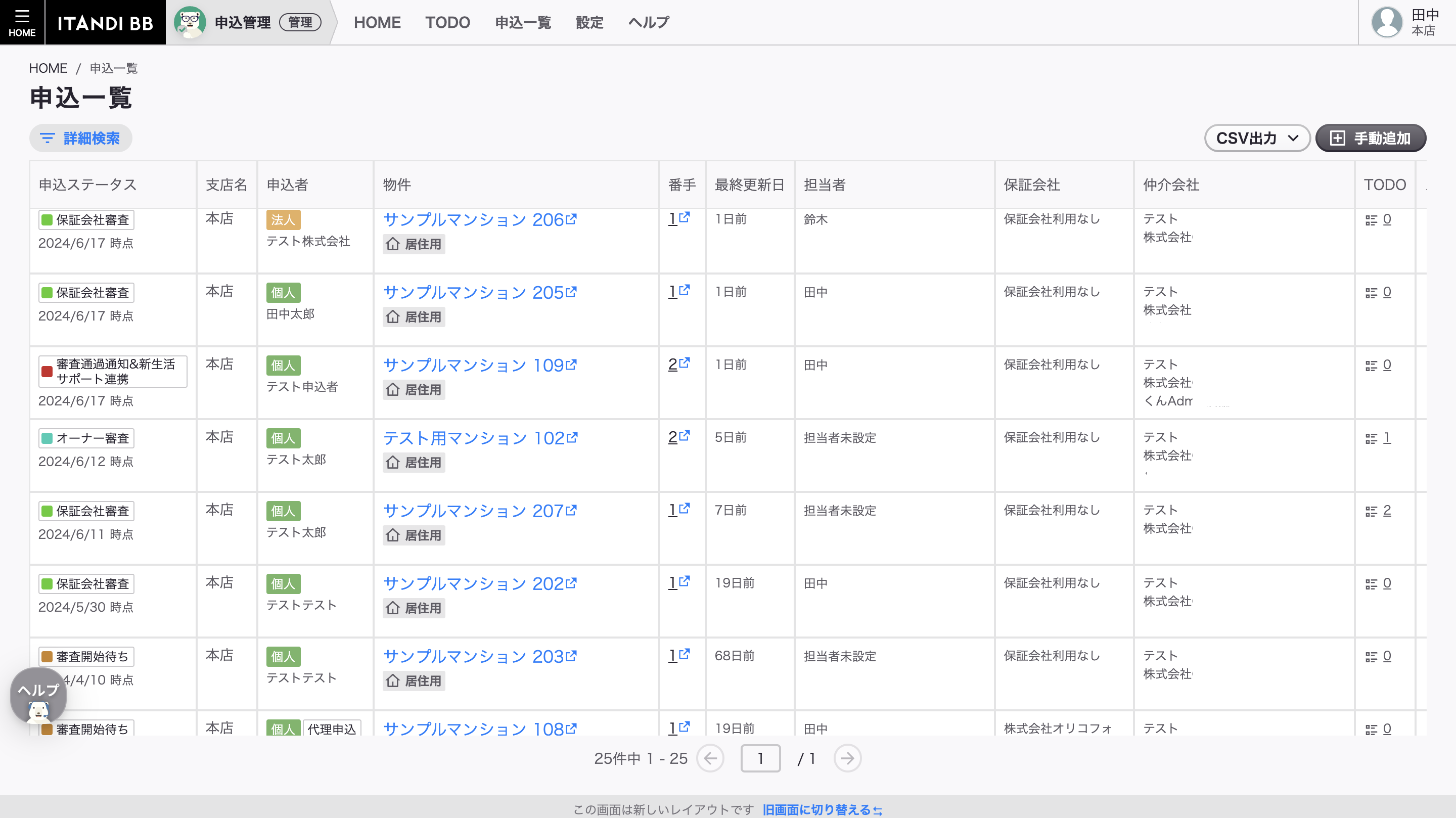This screenshot has width=1456, height=818.
Task: Open the external link icon for the サンプルマンション 207 queue number
Action: coord(685,509)
